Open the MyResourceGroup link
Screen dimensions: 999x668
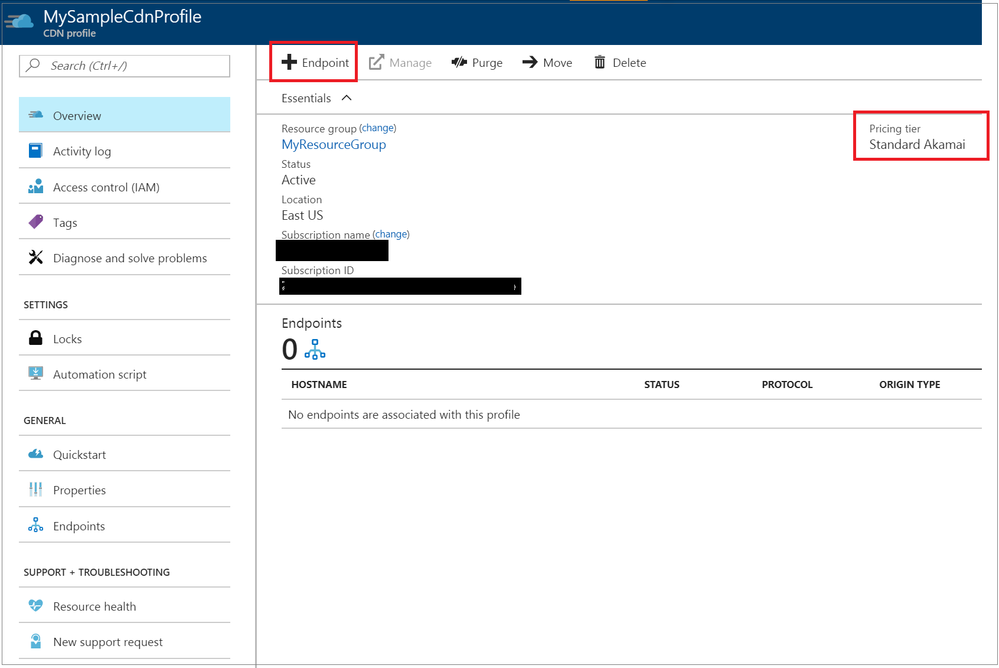click(x=334, y=145)
